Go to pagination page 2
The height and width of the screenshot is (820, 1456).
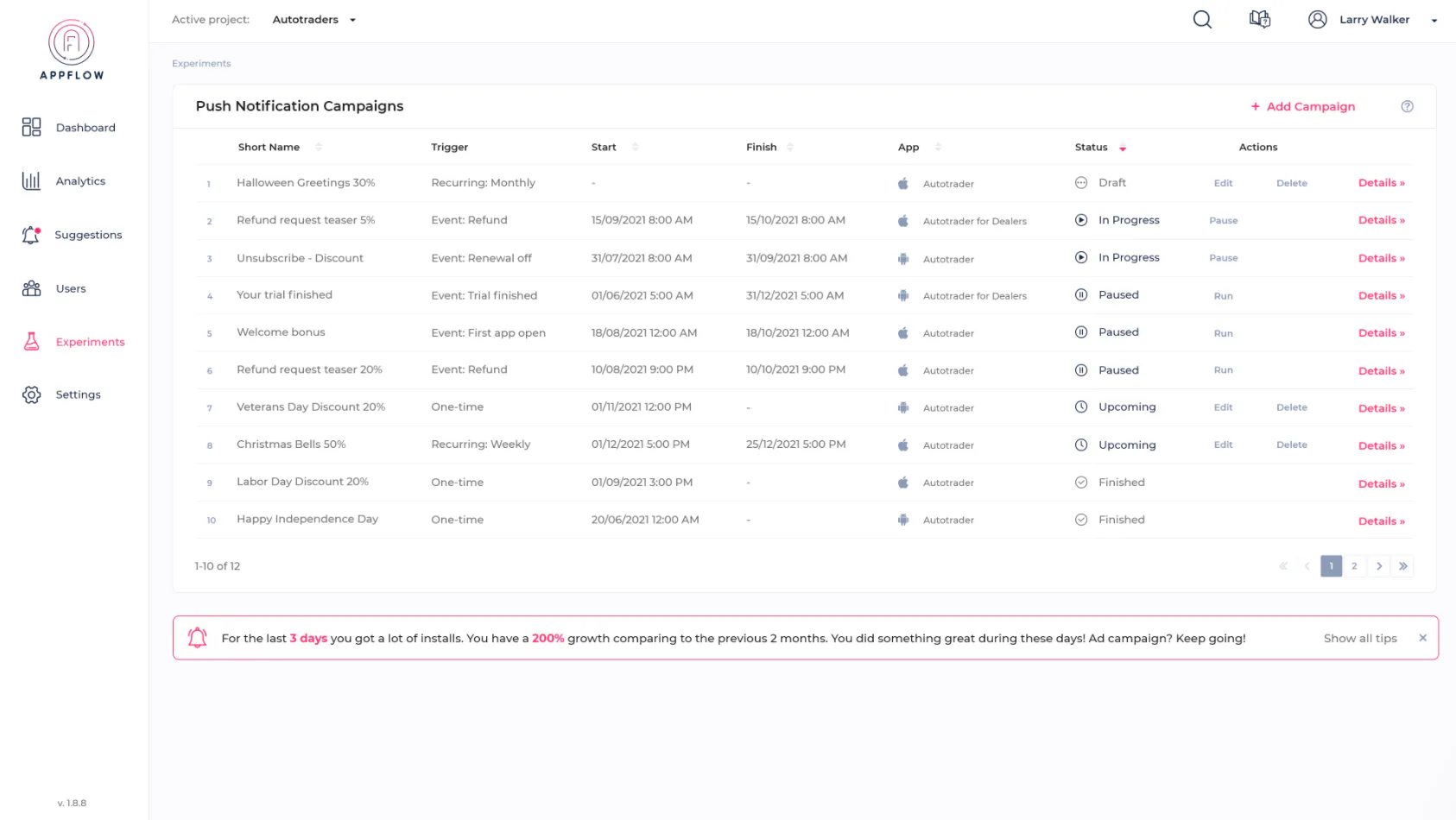(1354, 566)
